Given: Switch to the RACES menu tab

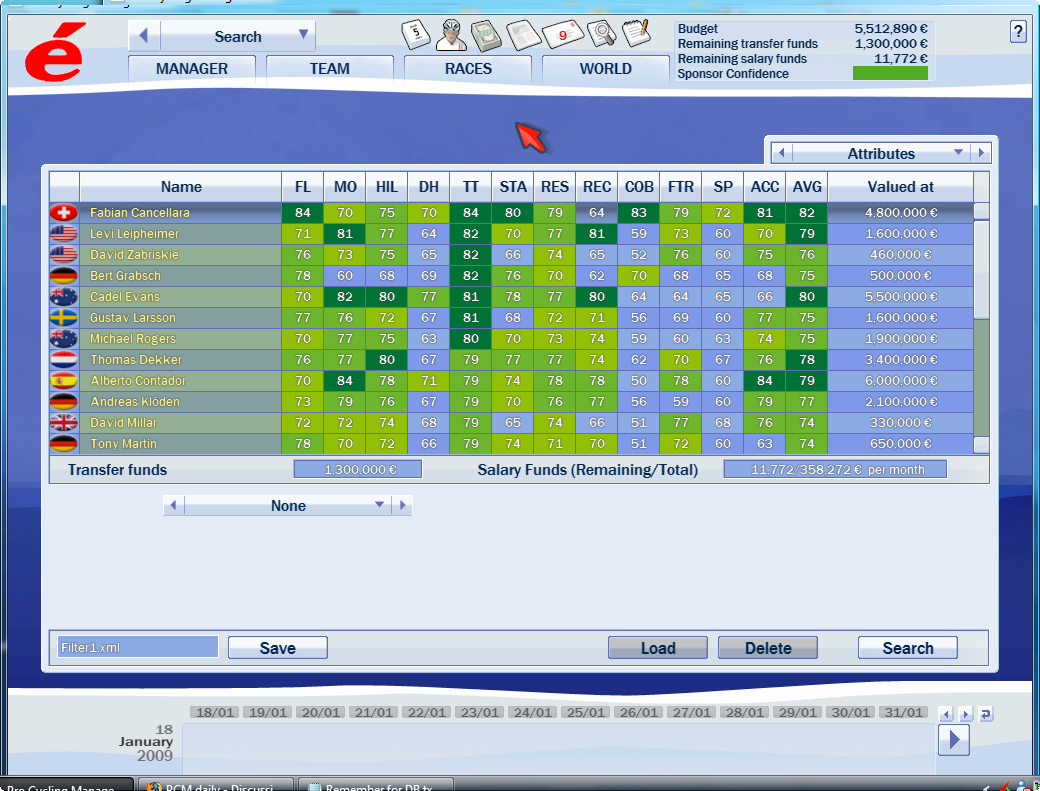Looking at the screenshot, I should click(x=468, y=69).
